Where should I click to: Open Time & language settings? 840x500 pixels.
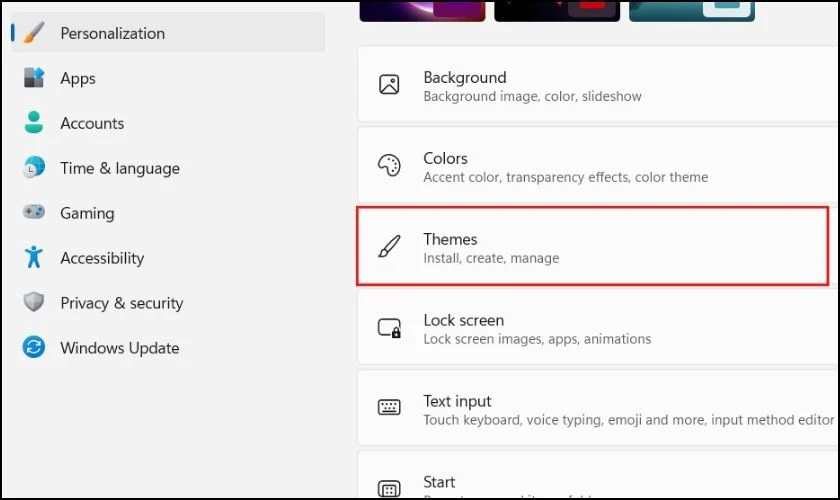tap(119, 168)
